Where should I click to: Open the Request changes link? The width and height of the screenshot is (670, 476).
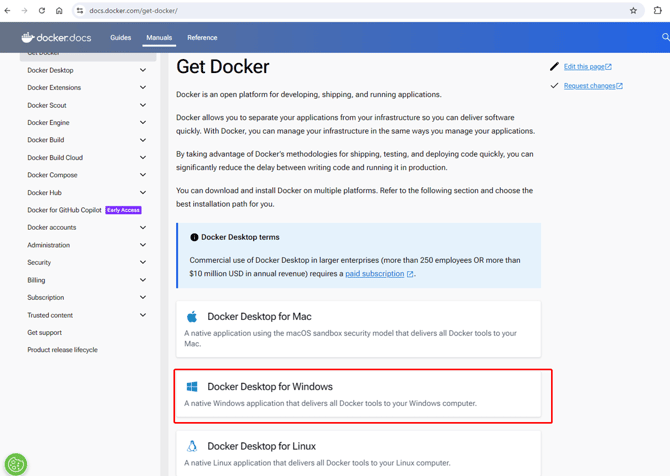coord(590,86)
